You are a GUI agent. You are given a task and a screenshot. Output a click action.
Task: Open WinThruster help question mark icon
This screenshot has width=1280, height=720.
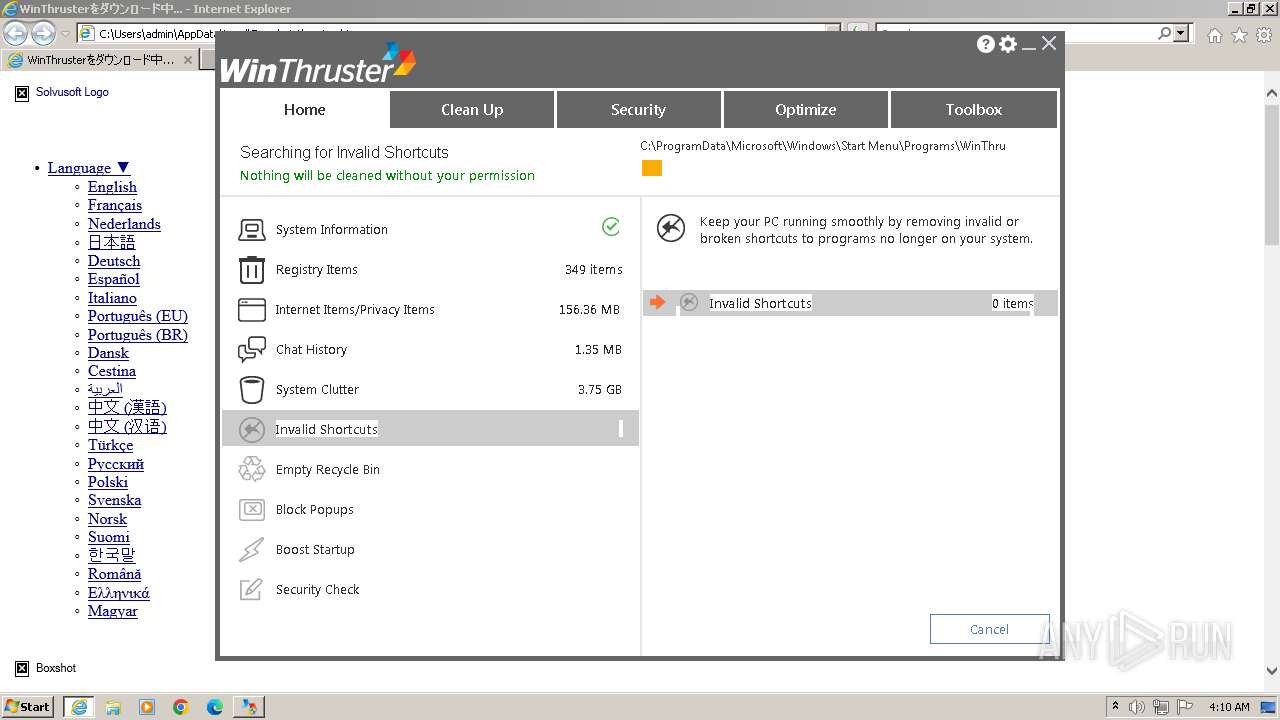(x=986, y=44)
